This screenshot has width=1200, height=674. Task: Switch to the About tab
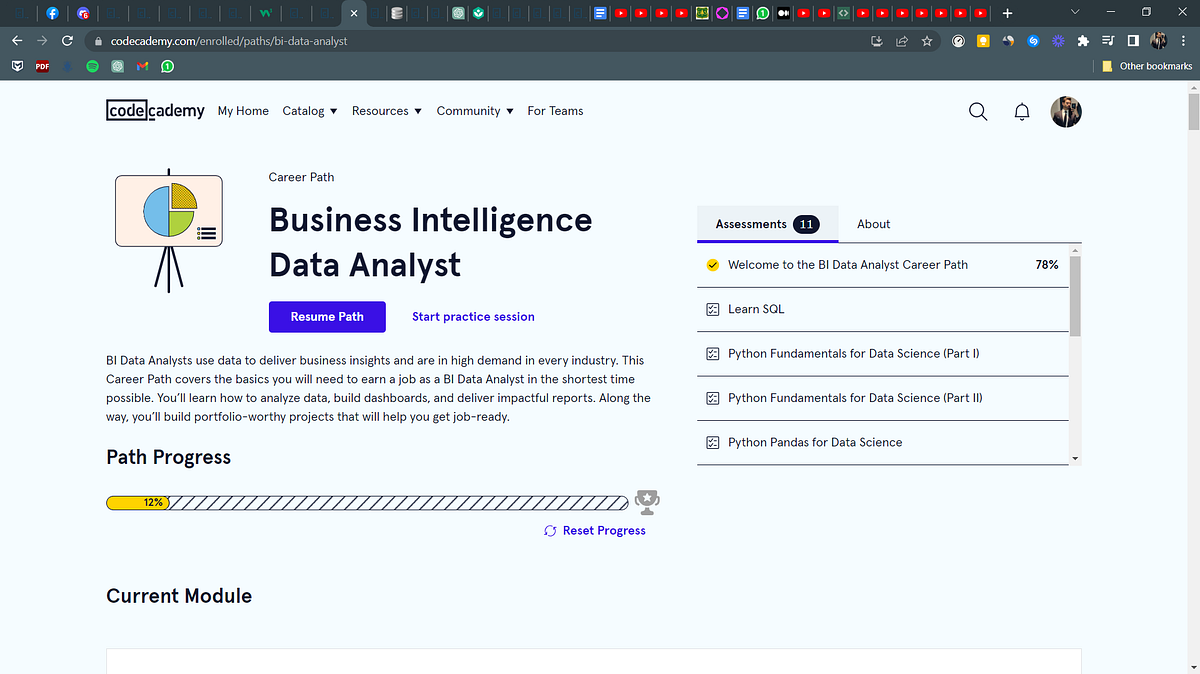873,224
